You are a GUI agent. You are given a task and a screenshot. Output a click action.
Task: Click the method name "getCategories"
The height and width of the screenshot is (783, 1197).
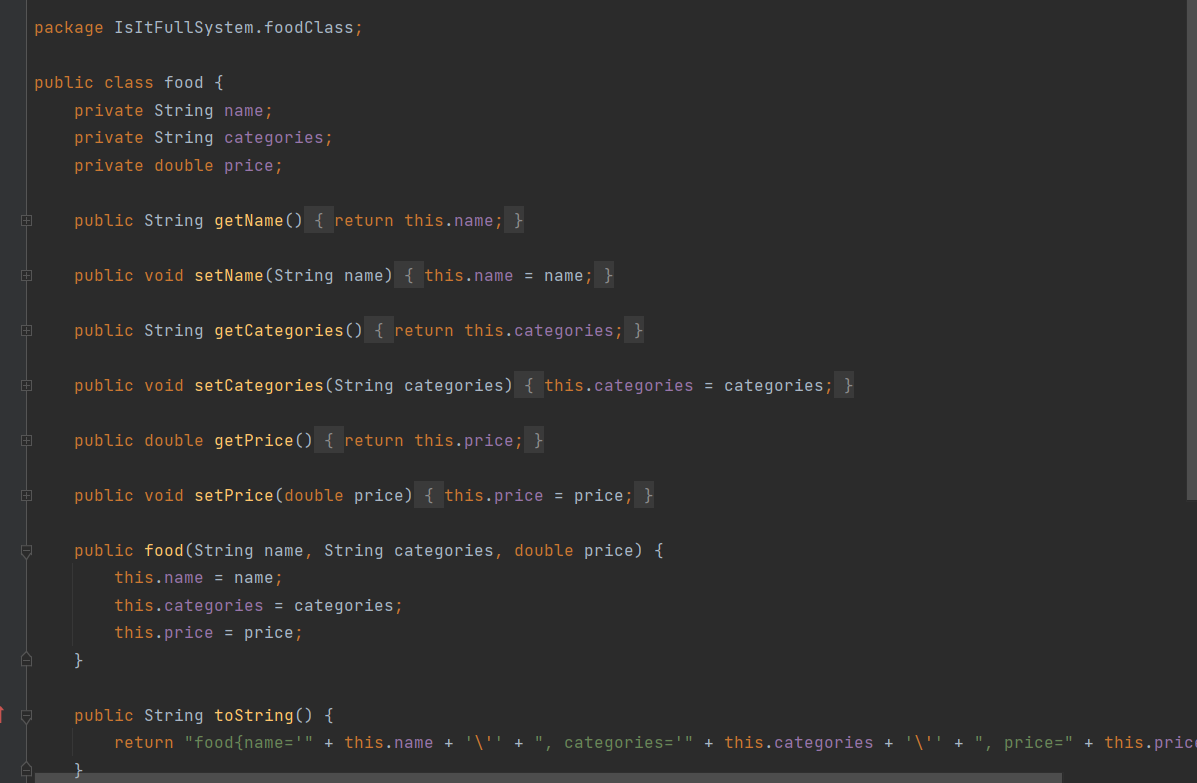[279, 330]
